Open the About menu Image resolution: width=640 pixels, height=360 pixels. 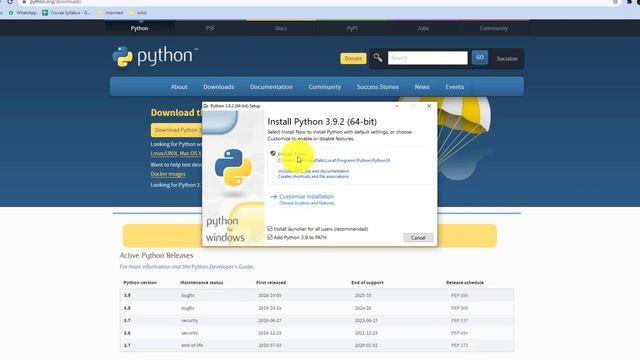[179, 87]
